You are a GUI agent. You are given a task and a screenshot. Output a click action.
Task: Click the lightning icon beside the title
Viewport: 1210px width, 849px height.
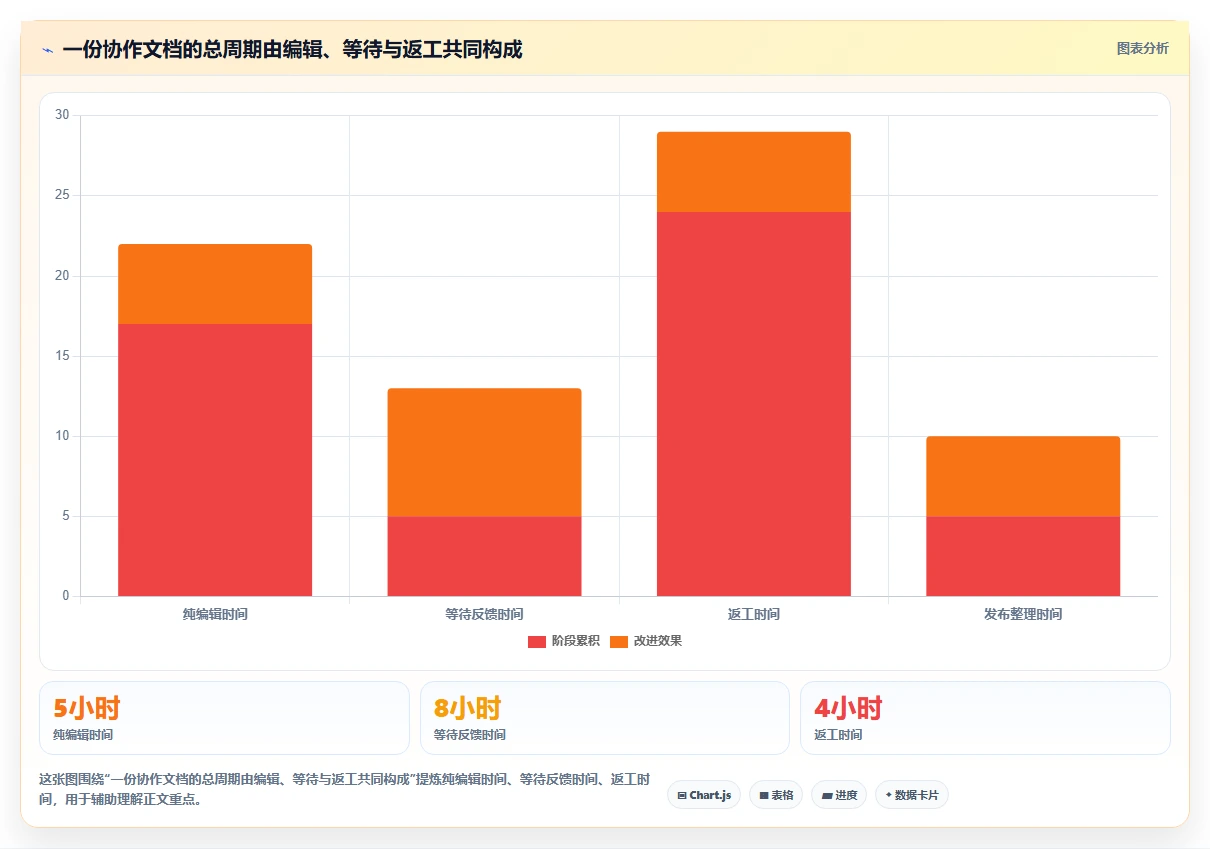[47, 49]
